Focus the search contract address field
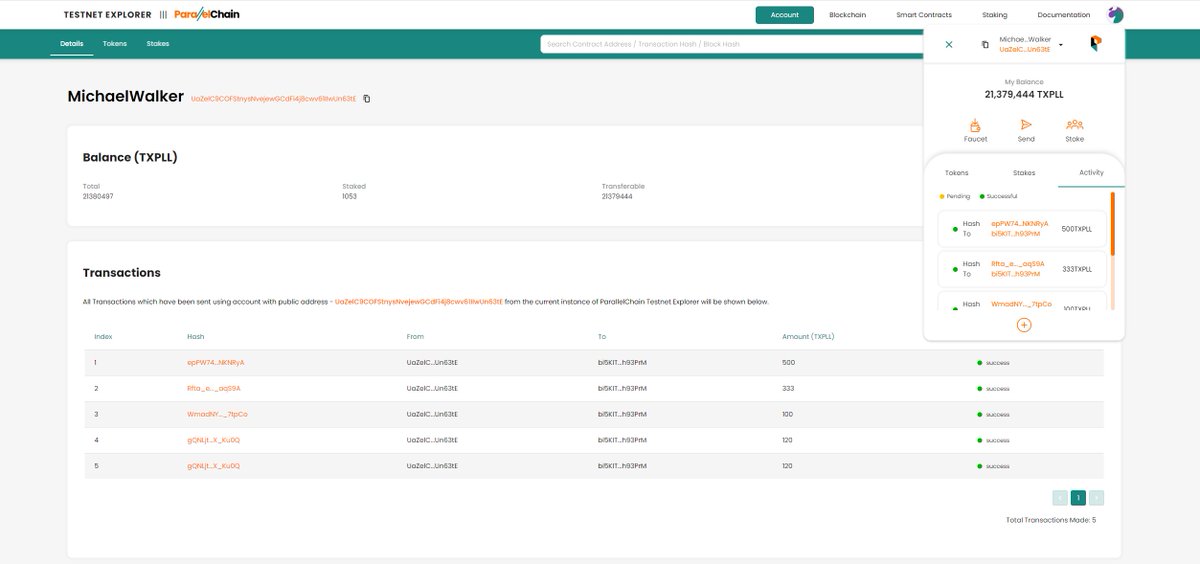The height and width of the screenshot is (564, 1200). click(x=732, y=44)
